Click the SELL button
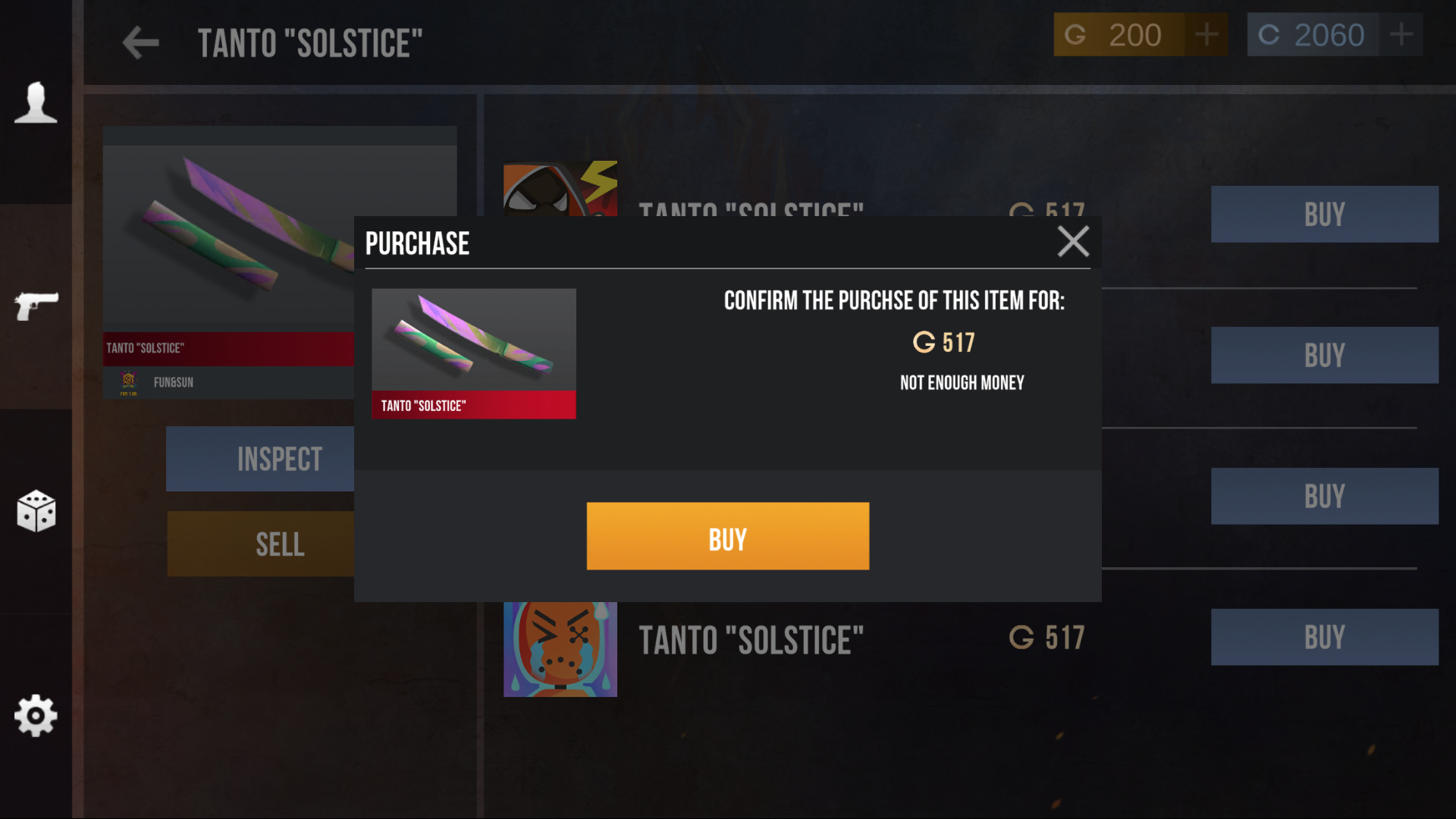 pos(260,544)
